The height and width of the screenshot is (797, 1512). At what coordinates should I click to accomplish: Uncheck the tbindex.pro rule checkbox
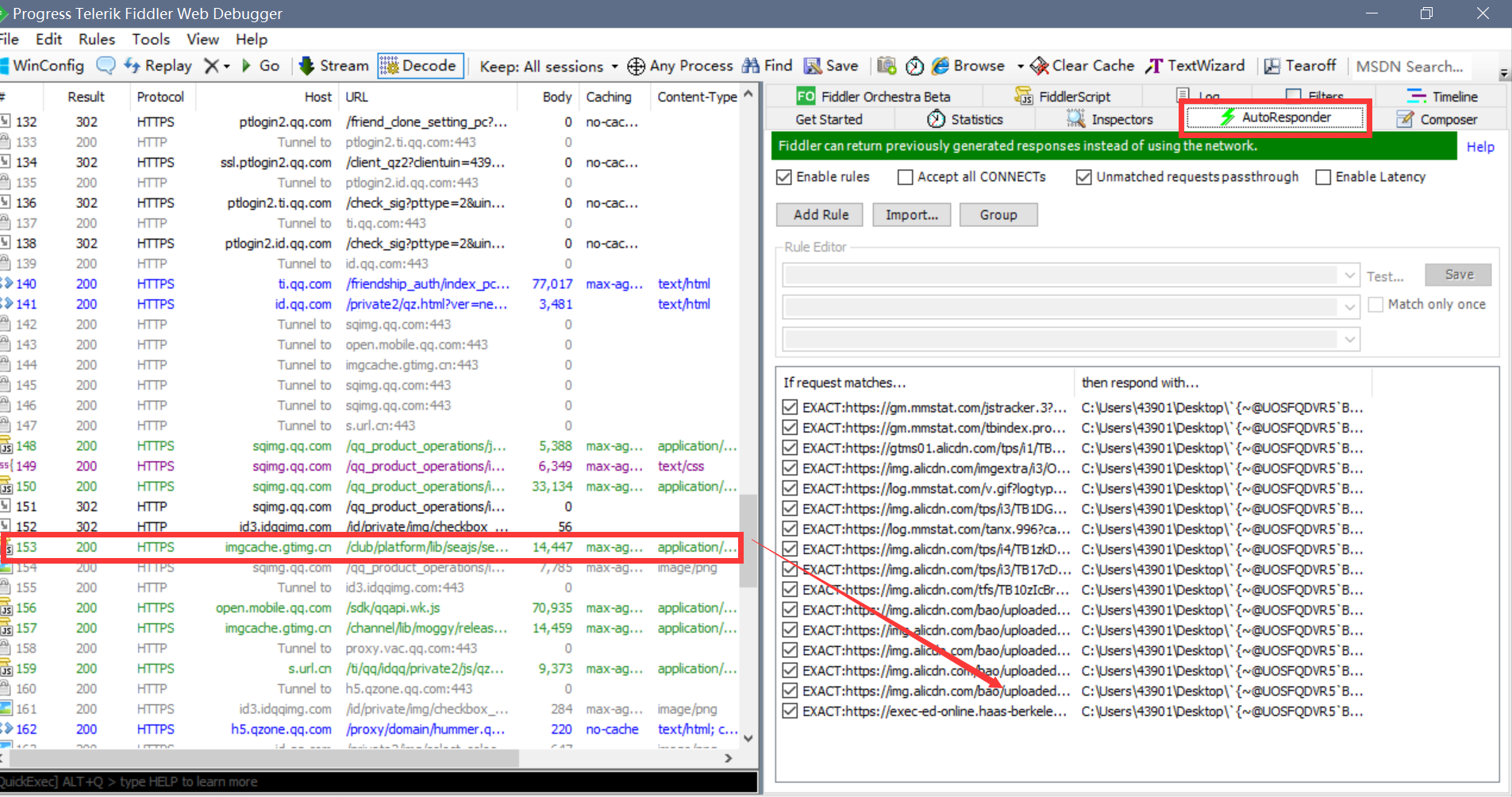tap(790, 428)
